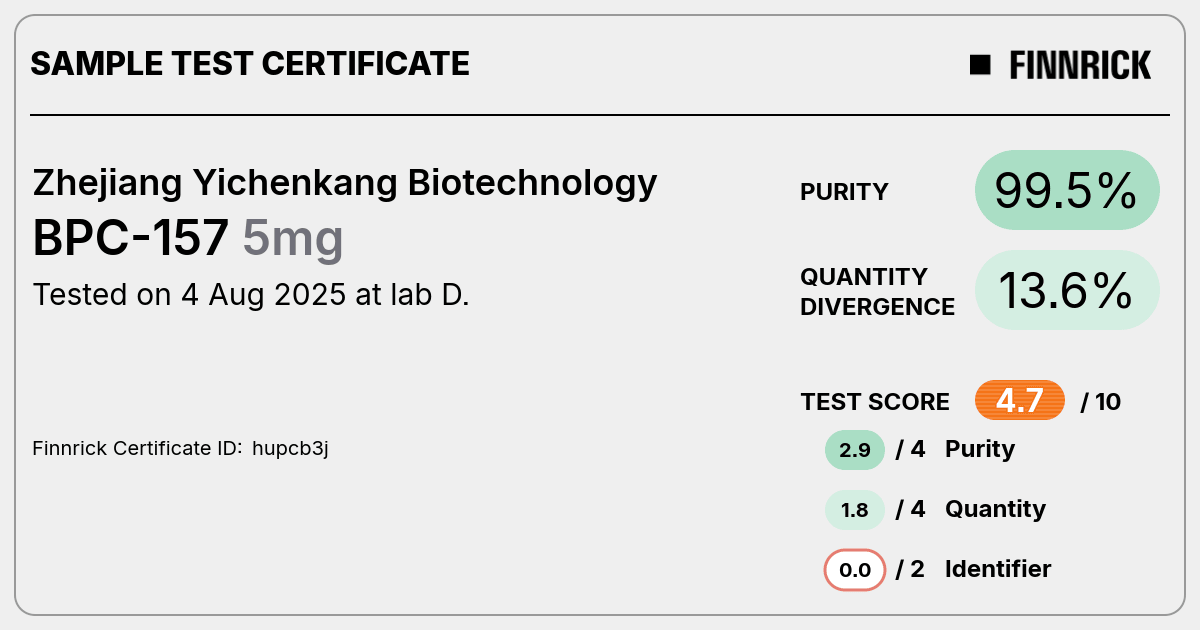1200x630 pixels.
Task: Select the 99.5% purity badge
Action: point(1067,190)
